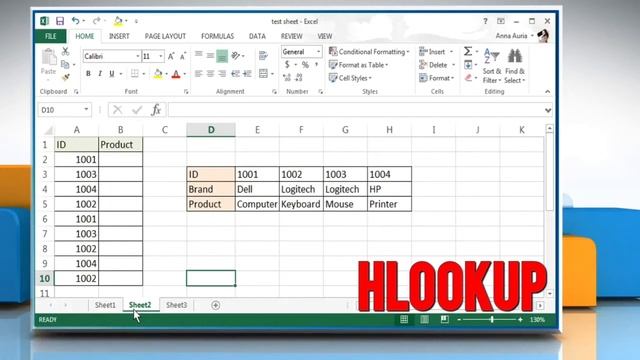Click the AutoSum sigma icon
The height and width of the screenshot is (360, 640).
pos(468,51)
